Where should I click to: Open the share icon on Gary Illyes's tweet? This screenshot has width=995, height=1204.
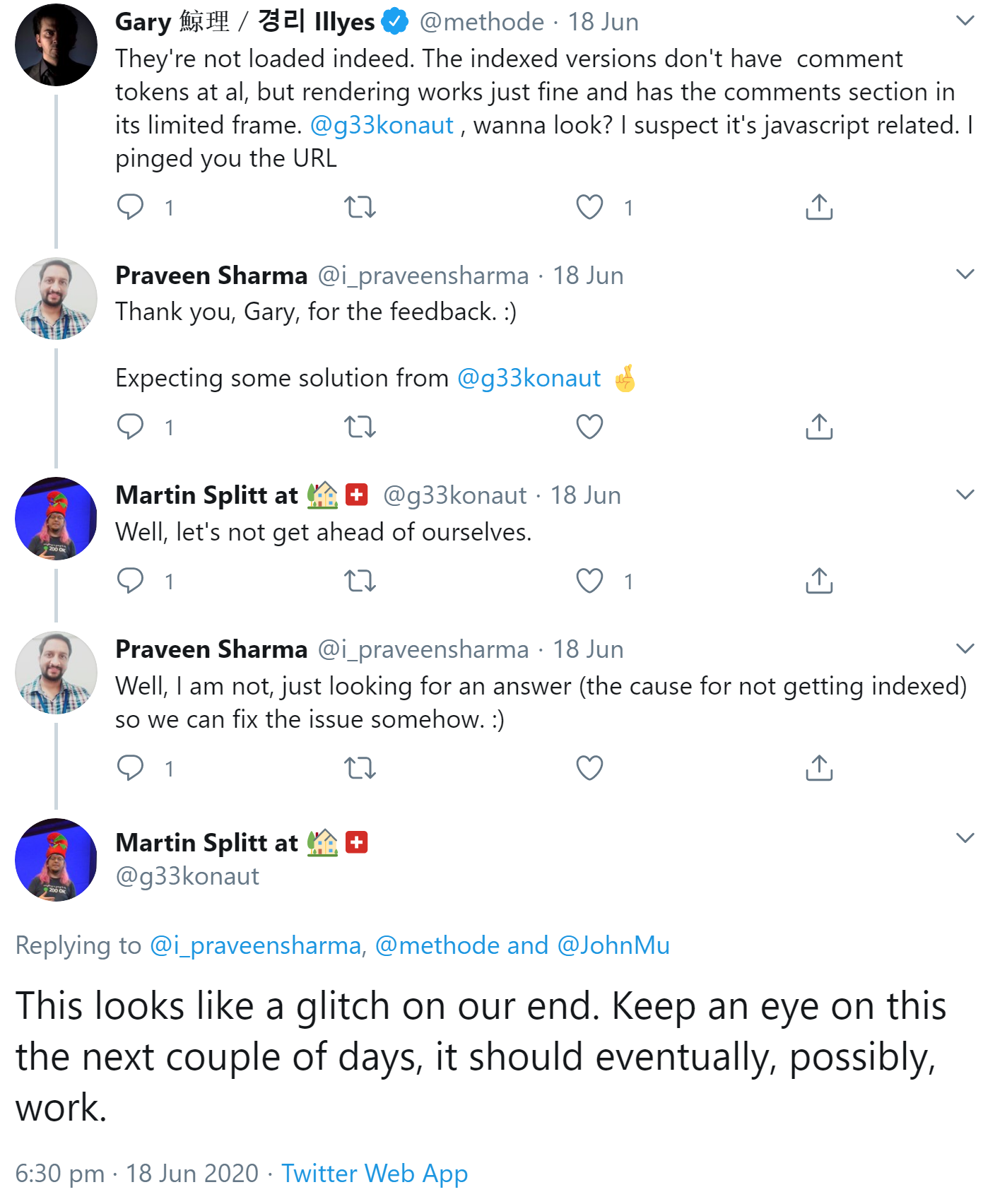(x=819, y=207)
